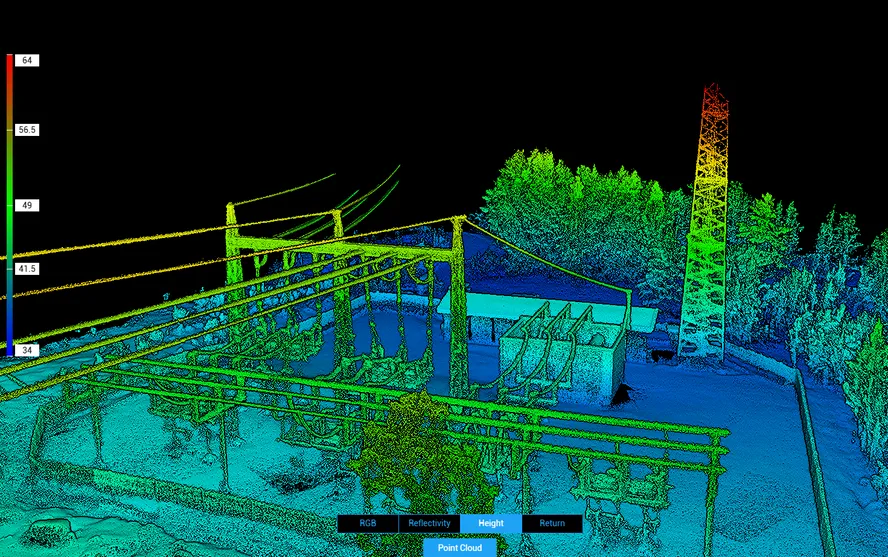The image size is (888, 557).
Task: Click the 56.5 height legend label
Action: pyautogui.click(x=27, y=130)
